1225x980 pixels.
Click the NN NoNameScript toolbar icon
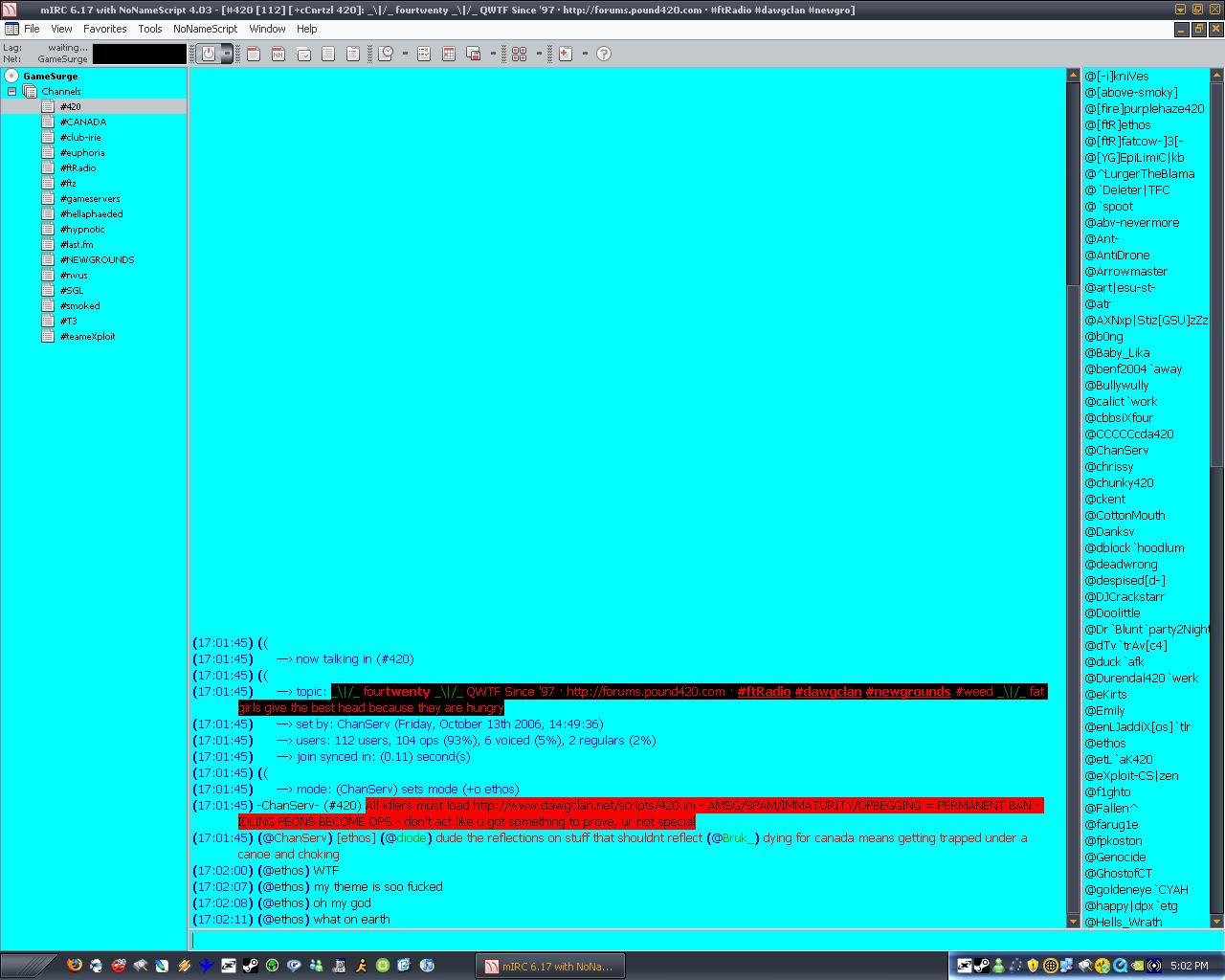click(x=278, y=54)
